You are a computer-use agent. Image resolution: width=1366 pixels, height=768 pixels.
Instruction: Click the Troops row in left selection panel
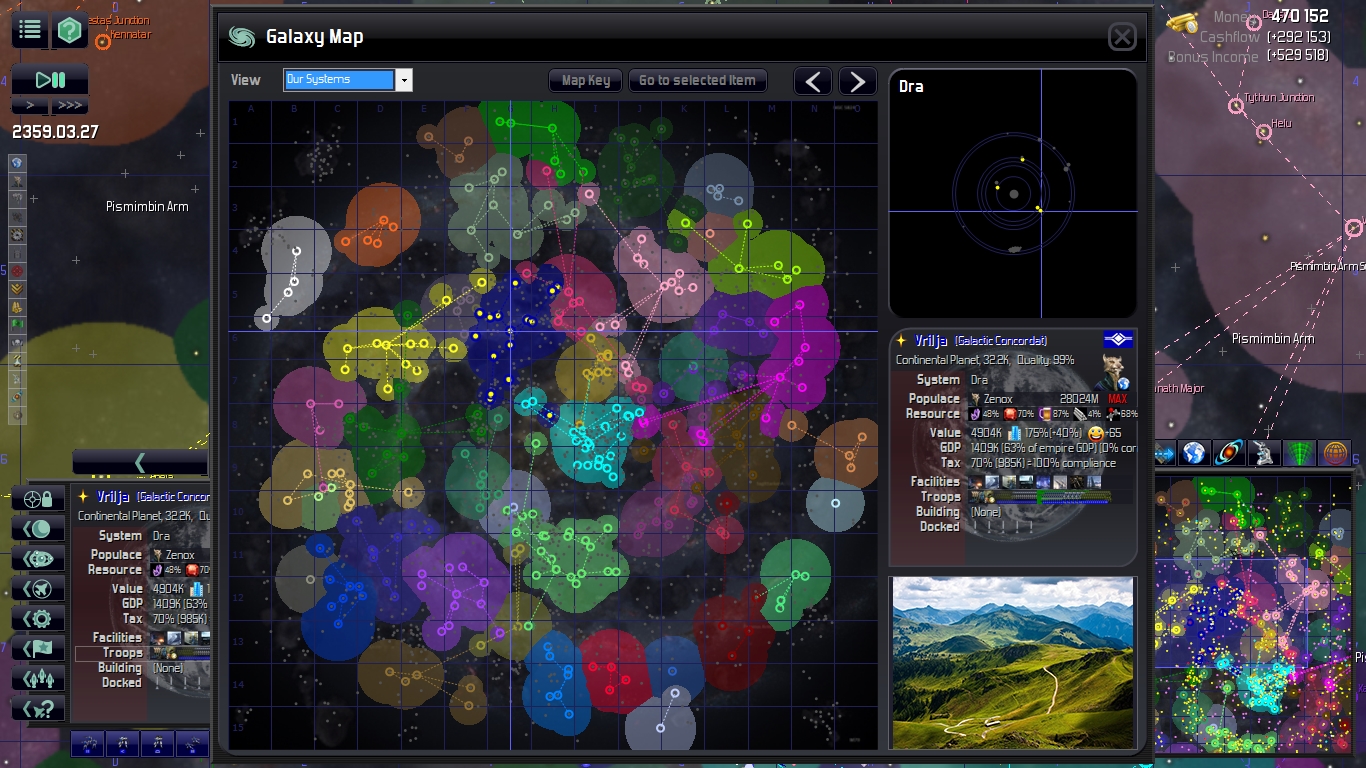[142, 653]
